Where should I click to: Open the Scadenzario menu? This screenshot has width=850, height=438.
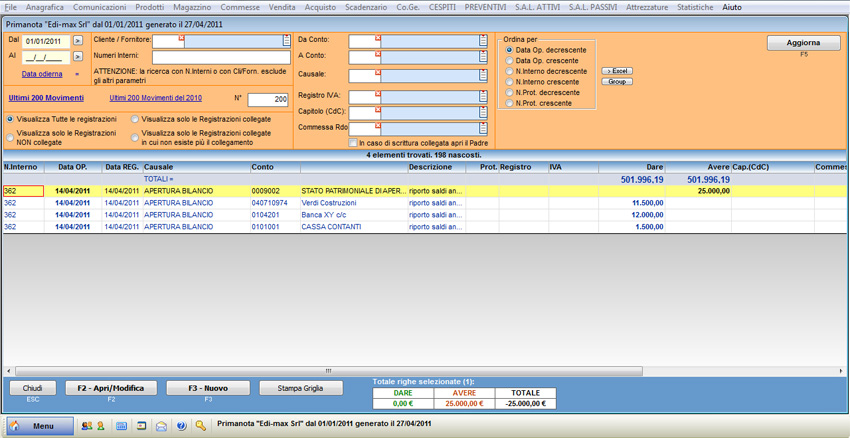[x=365, y=7]
